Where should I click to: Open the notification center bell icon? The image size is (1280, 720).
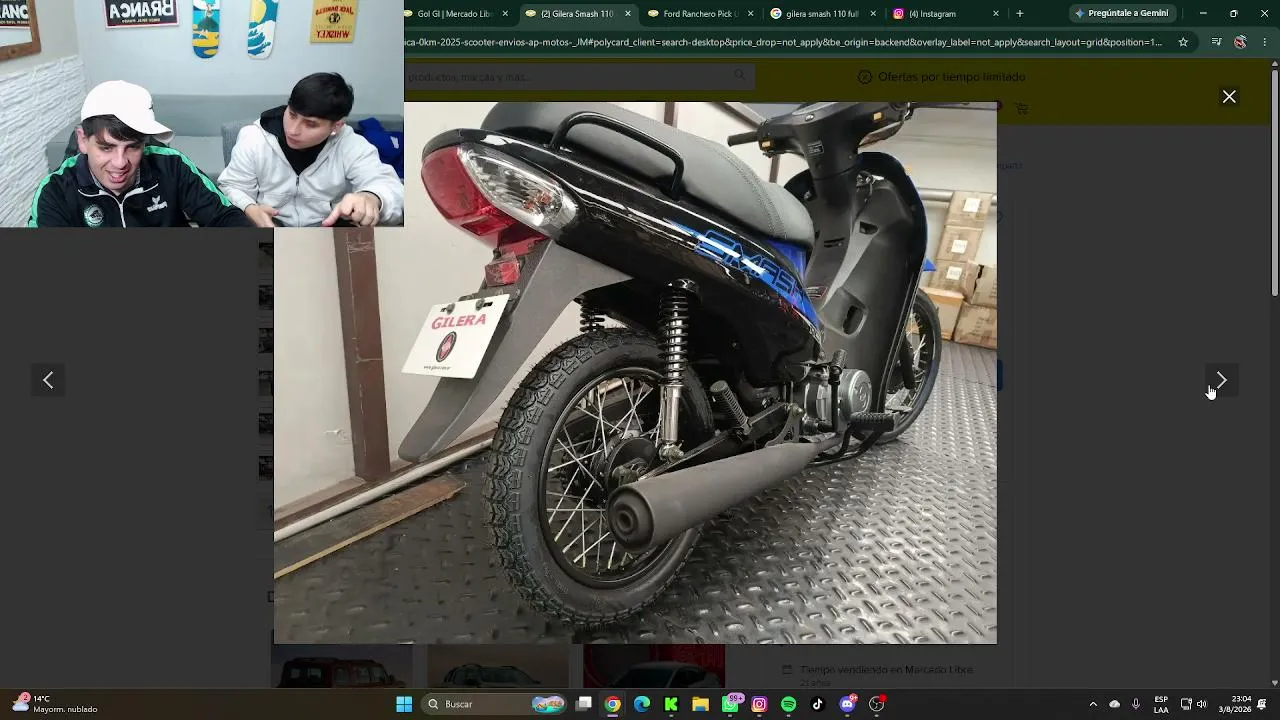tap(1262, 704)
